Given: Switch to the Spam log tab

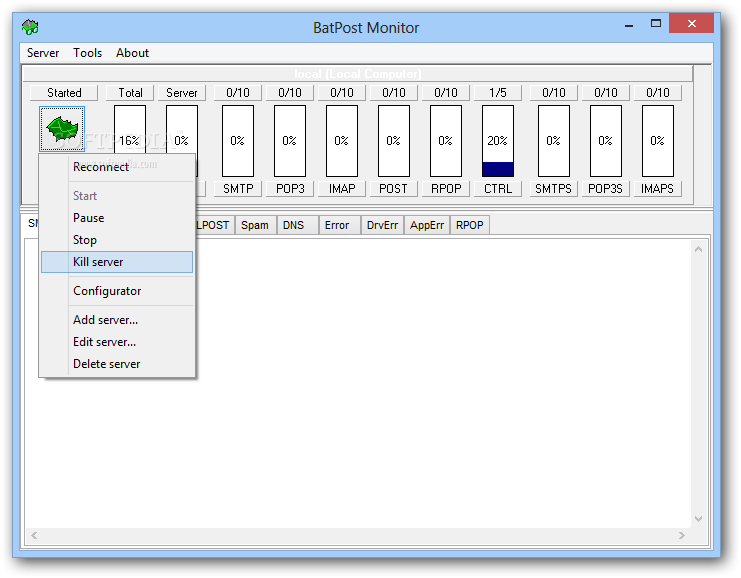Looking at the screenshot, I should click(255, 225).
